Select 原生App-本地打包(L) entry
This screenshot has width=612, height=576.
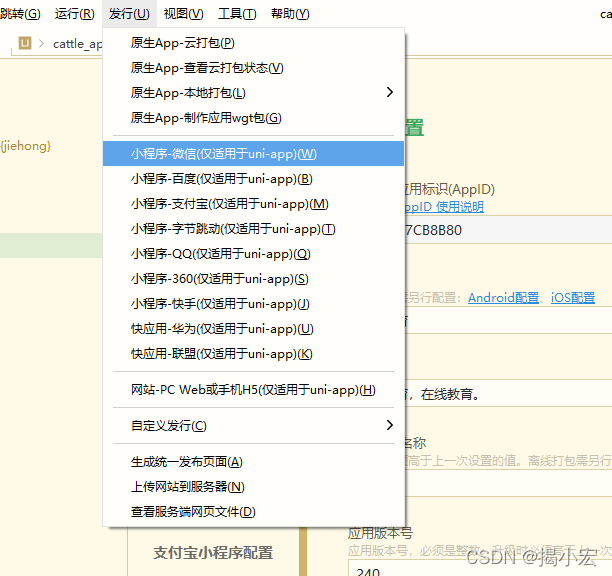point(253,93)
